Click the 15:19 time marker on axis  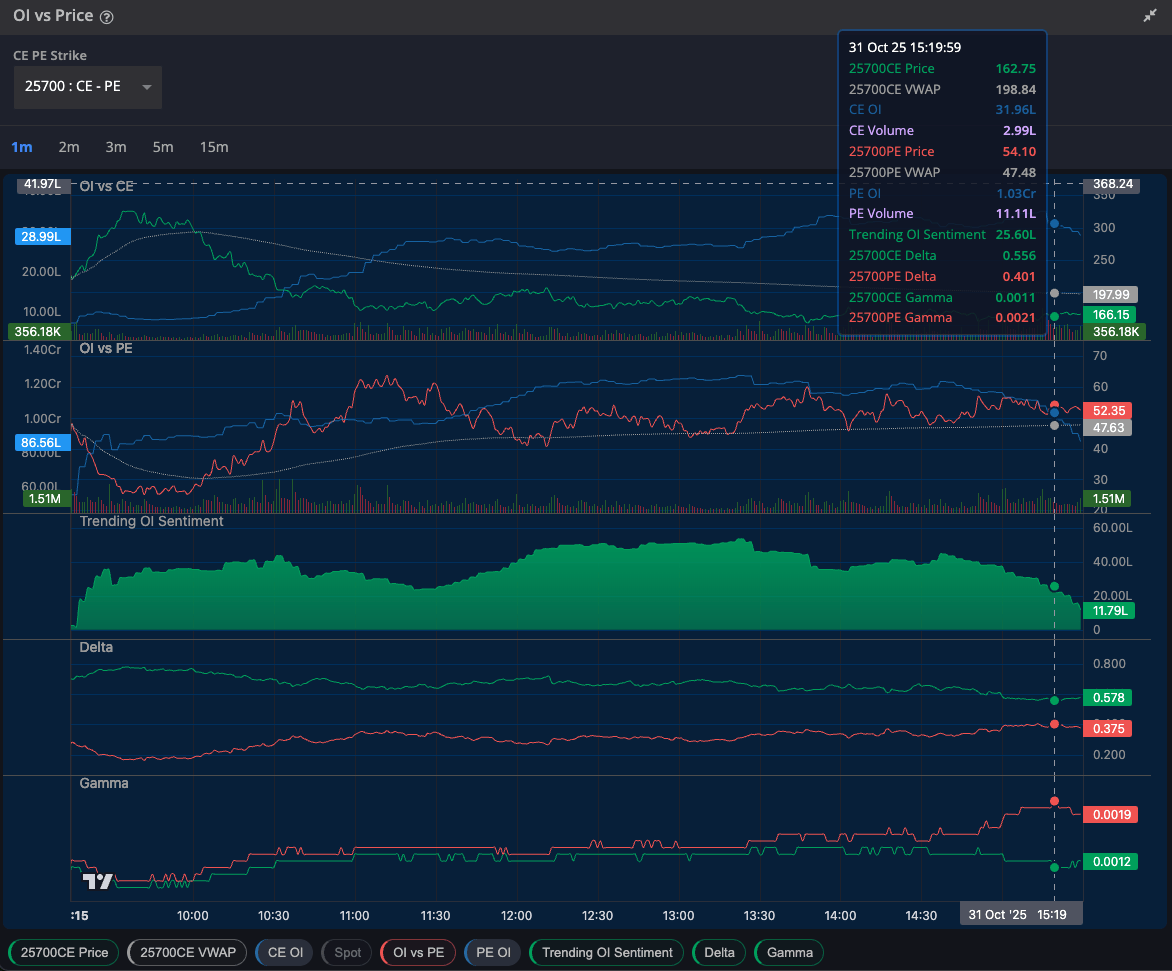1051,915
